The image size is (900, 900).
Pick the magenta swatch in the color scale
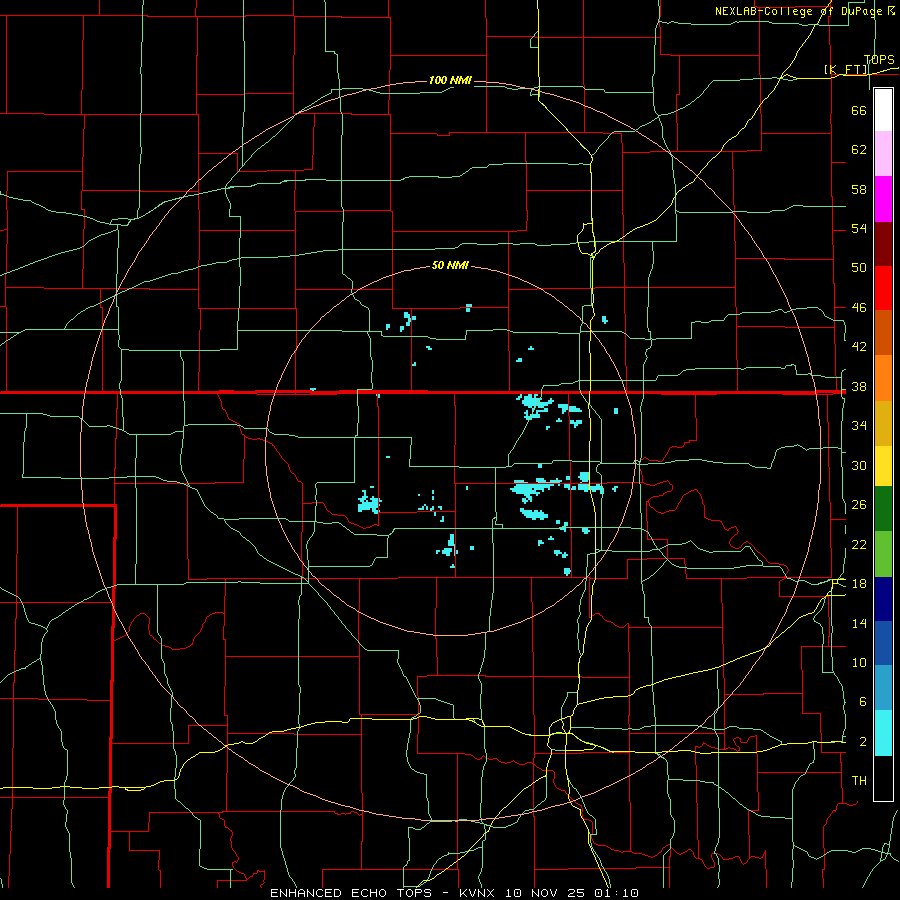pyautogui.click(x=883, y=199)
